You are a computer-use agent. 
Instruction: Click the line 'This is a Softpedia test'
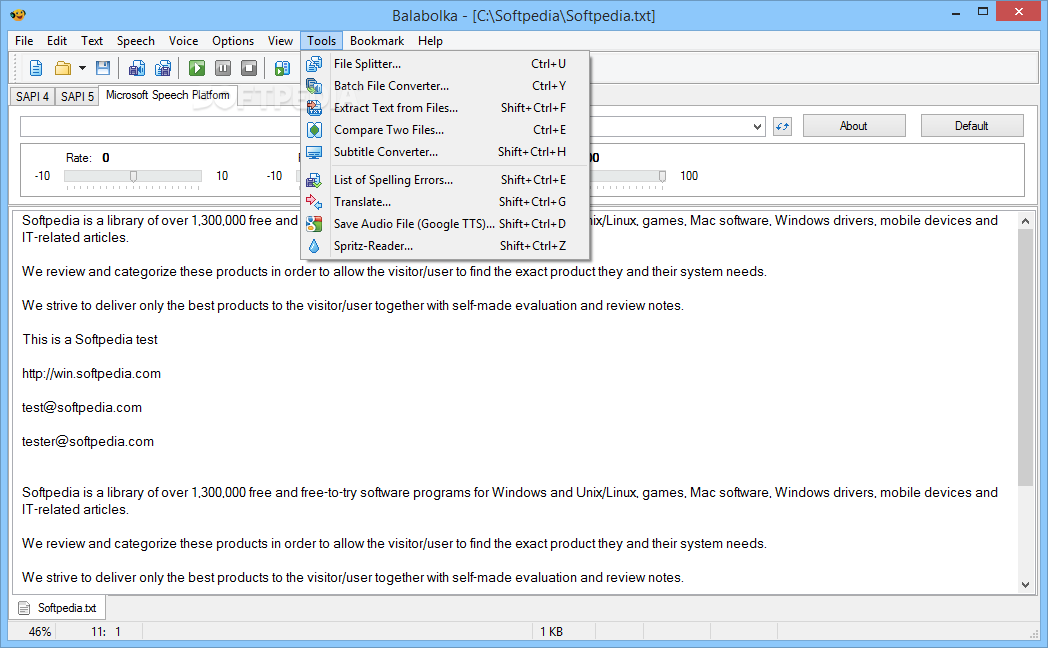90,339
